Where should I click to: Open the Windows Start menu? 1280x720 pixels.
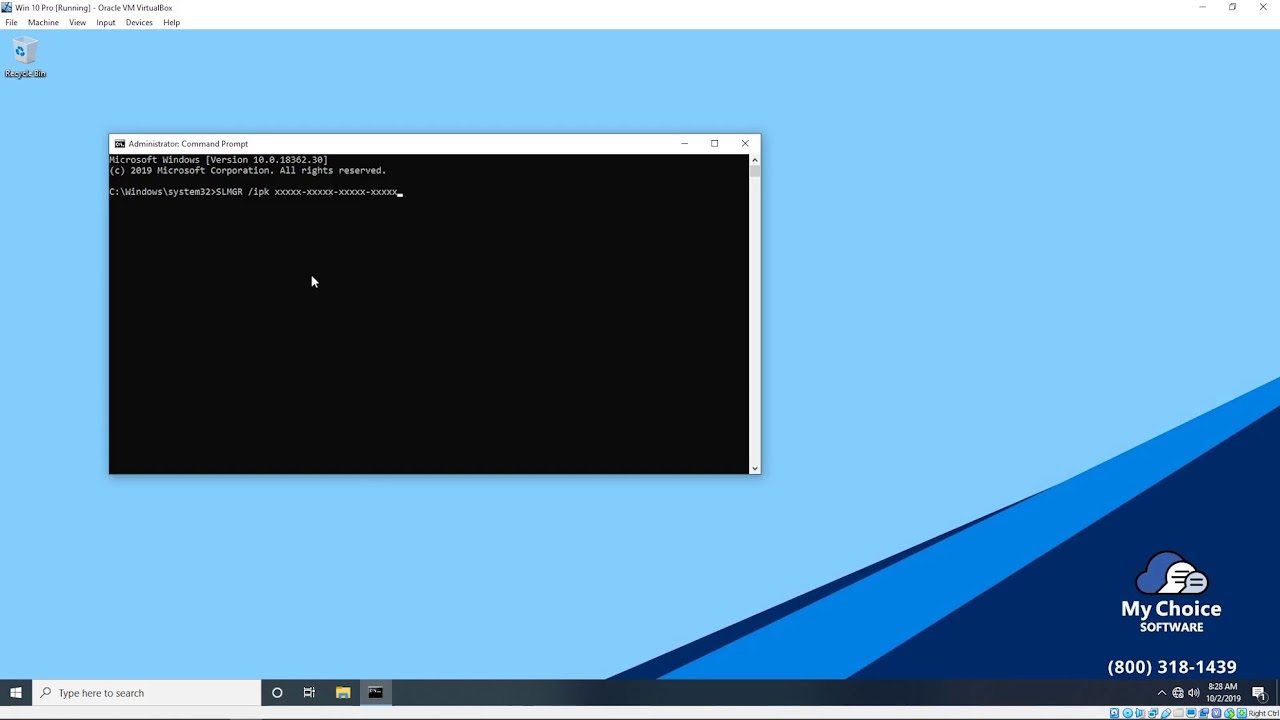click(x=16, y=692)
